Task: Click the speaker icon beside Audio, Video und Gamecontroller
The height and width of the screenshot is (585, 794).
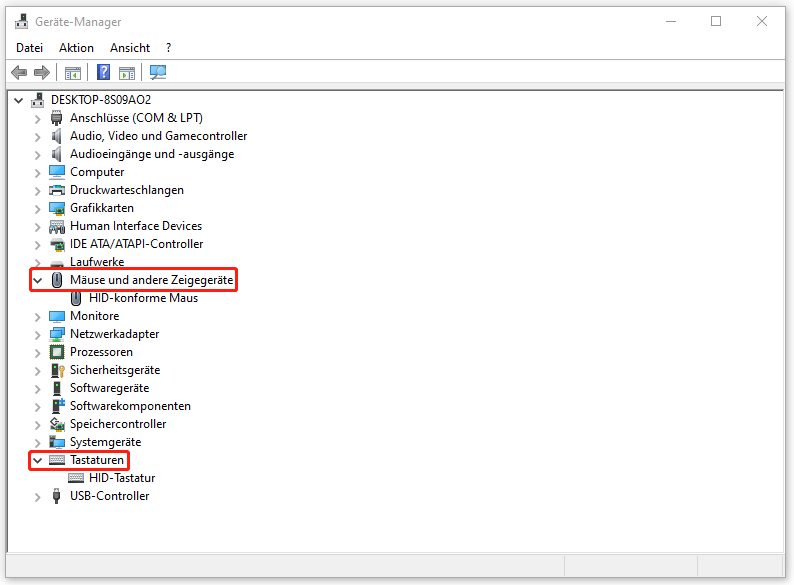Action: coord(56,136)
